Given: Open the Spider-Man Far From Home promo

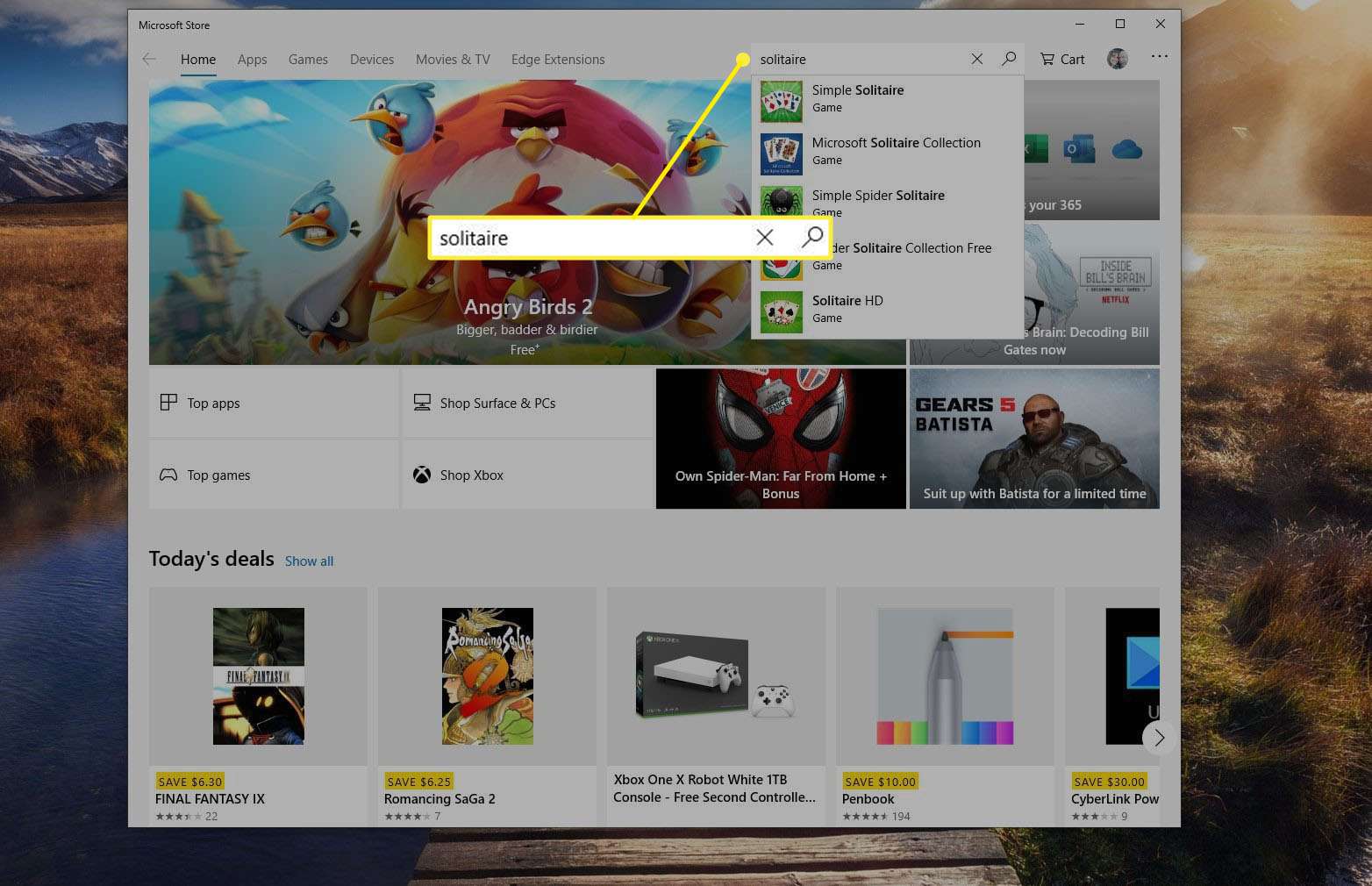Looking at the screenshot, I should tap(781, 439).
